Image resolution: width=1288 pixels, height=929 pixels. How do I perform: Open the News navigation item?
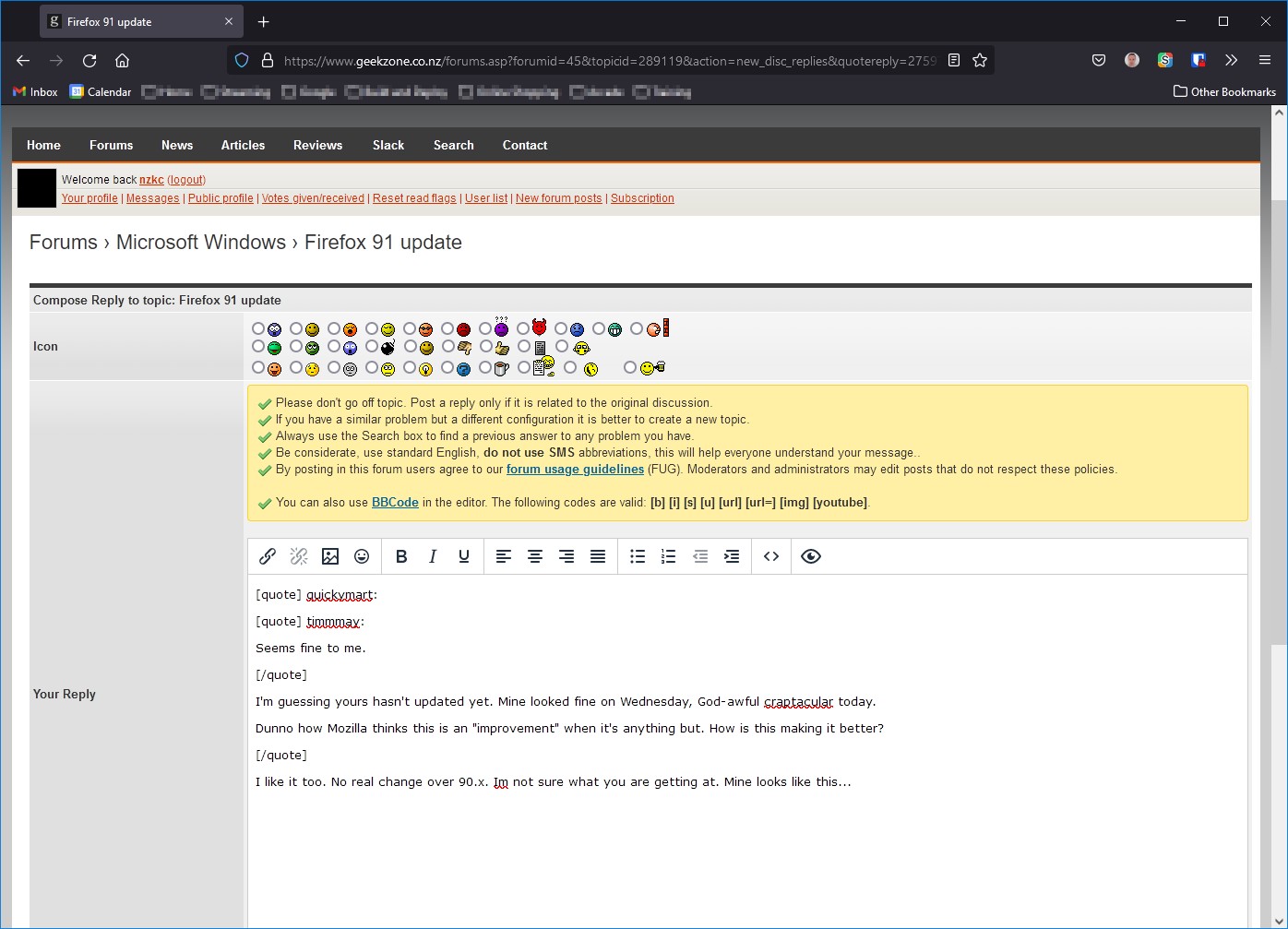177,145
